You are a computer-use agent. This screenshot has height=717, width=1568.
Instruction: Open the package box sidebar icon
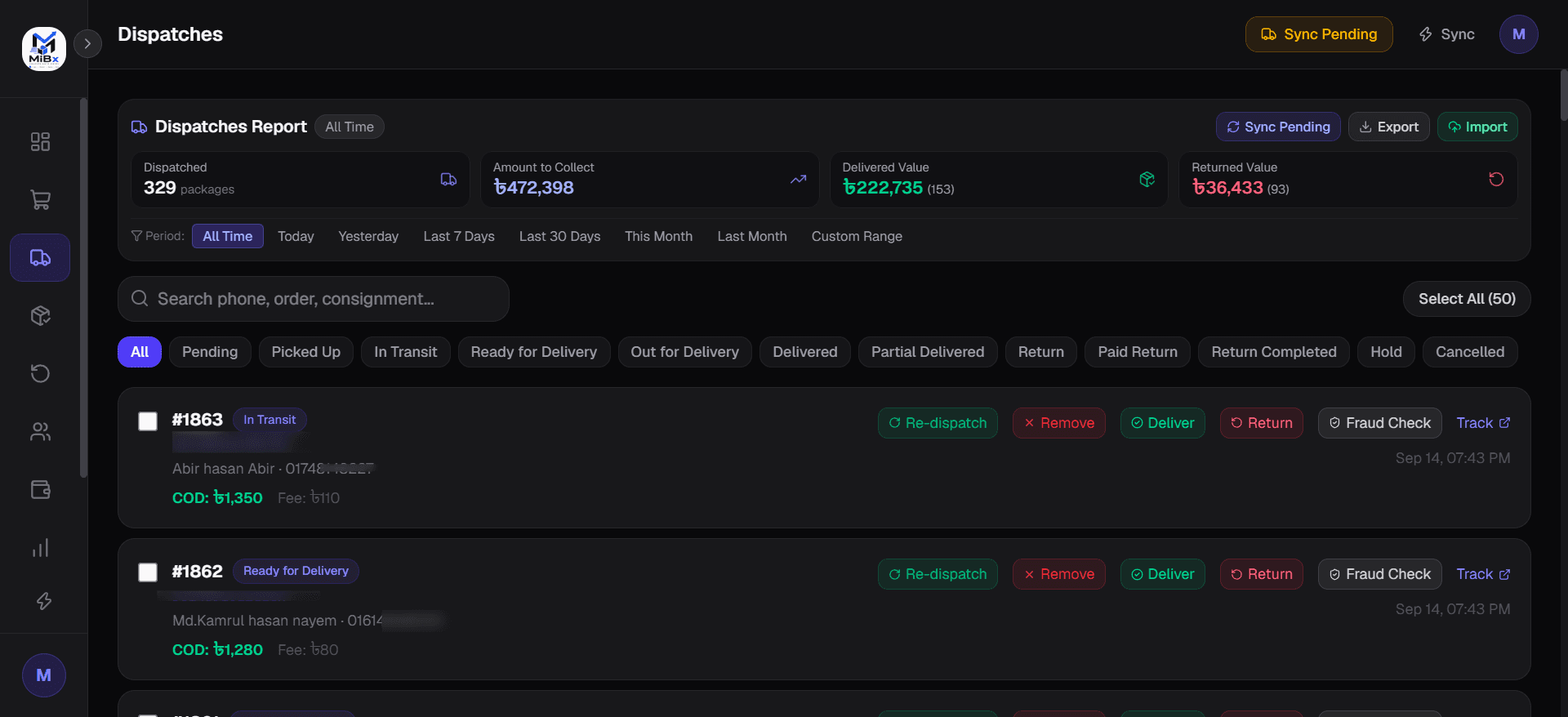(40, 316)
